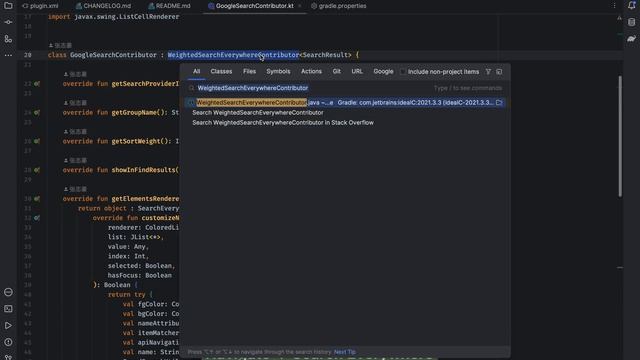Open the Git tool window at bottom-left

pyautogui.click(x=8, y=357)
